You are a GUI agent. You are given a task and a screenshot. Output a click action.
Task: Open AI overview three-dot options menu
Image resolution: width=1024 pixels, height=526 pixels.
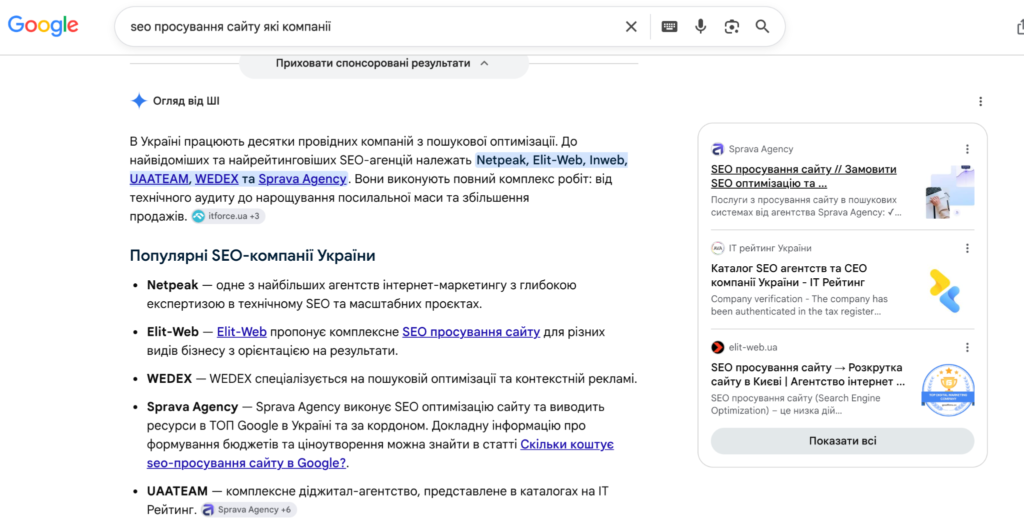point(980,101)
